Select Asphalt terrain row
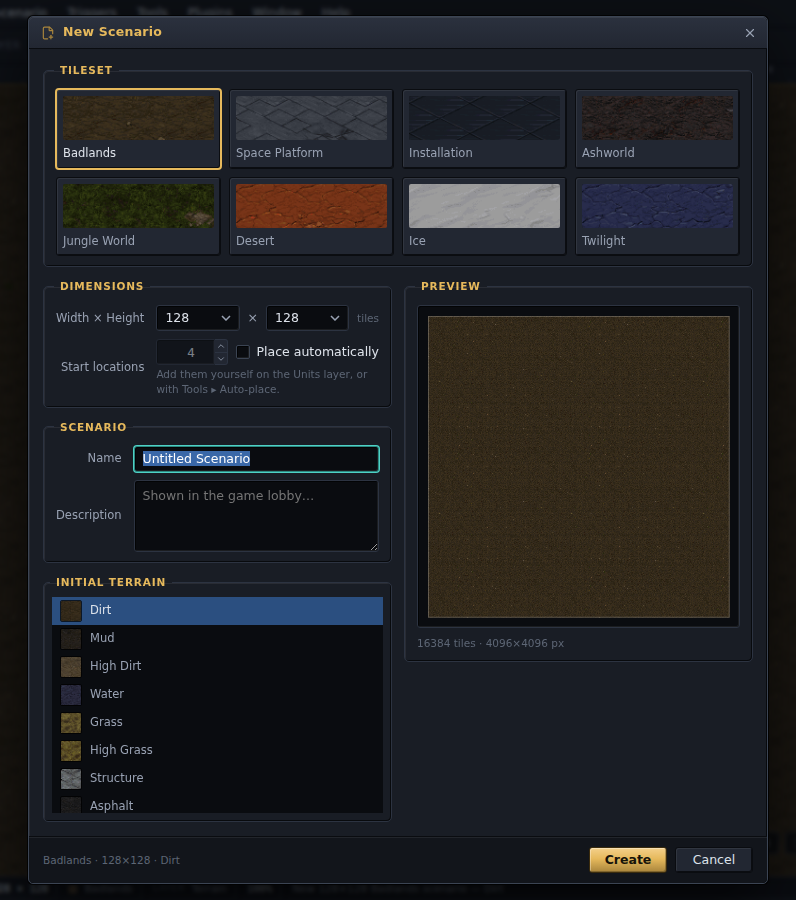 (x=218, y=804)
